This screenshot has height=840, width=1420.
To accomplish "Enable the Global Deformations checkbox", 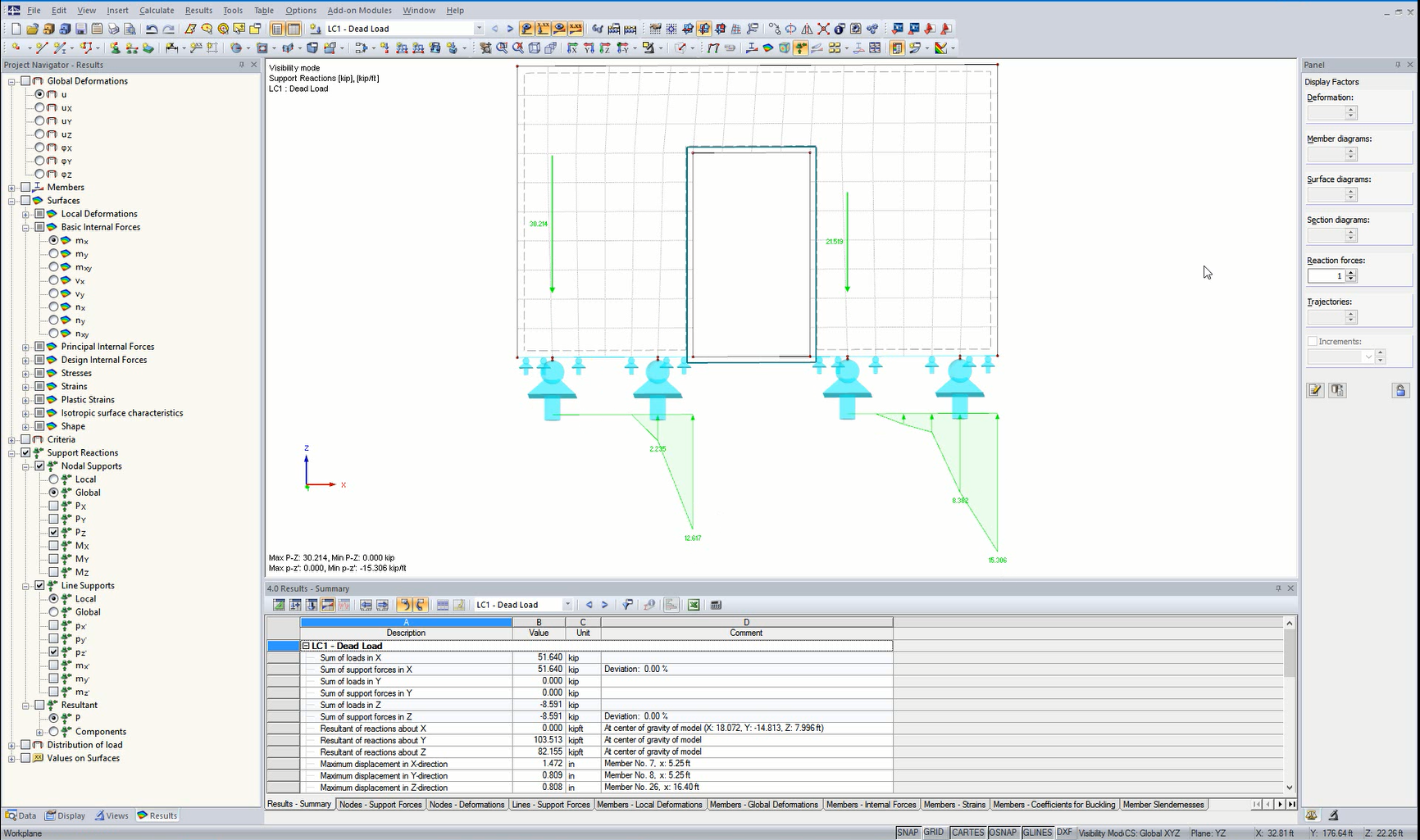I will coord(25,81).
